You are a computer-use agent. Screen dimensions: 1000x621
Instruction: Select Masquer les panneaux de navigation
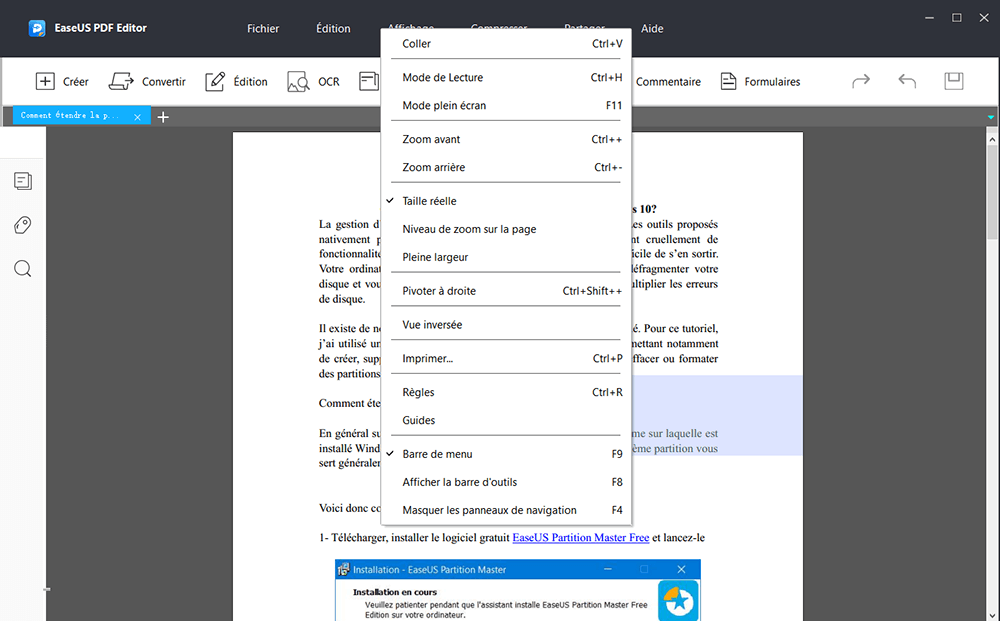507,510
